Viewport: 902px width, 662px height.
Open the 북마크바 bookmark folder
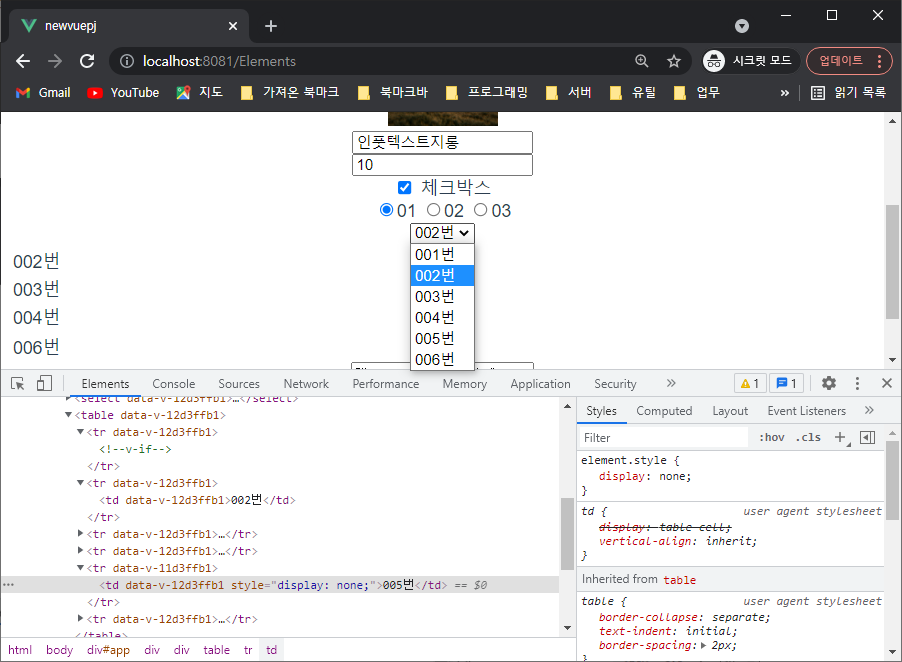(393, 93)
